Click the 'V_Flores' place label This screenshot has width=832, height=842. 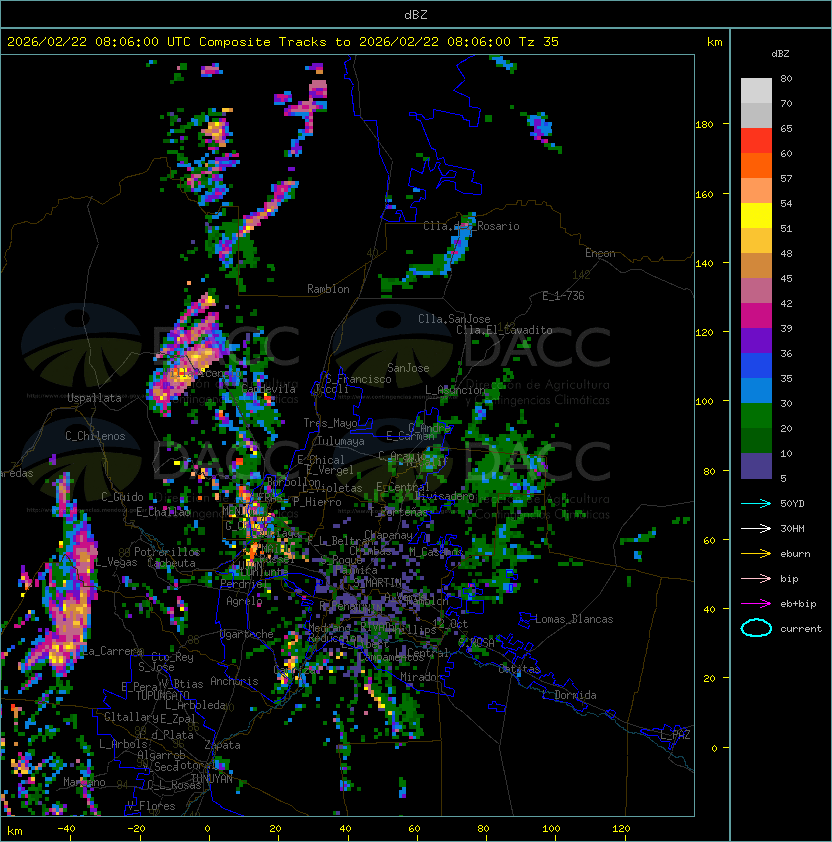pyautogui.click(x=151, y=807)
